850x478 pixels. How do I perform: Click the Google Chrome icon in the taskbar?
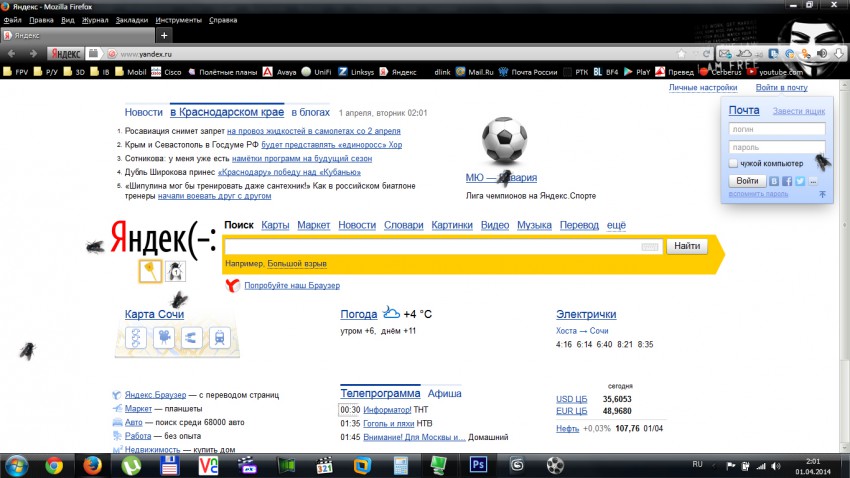tap(54, 465)
